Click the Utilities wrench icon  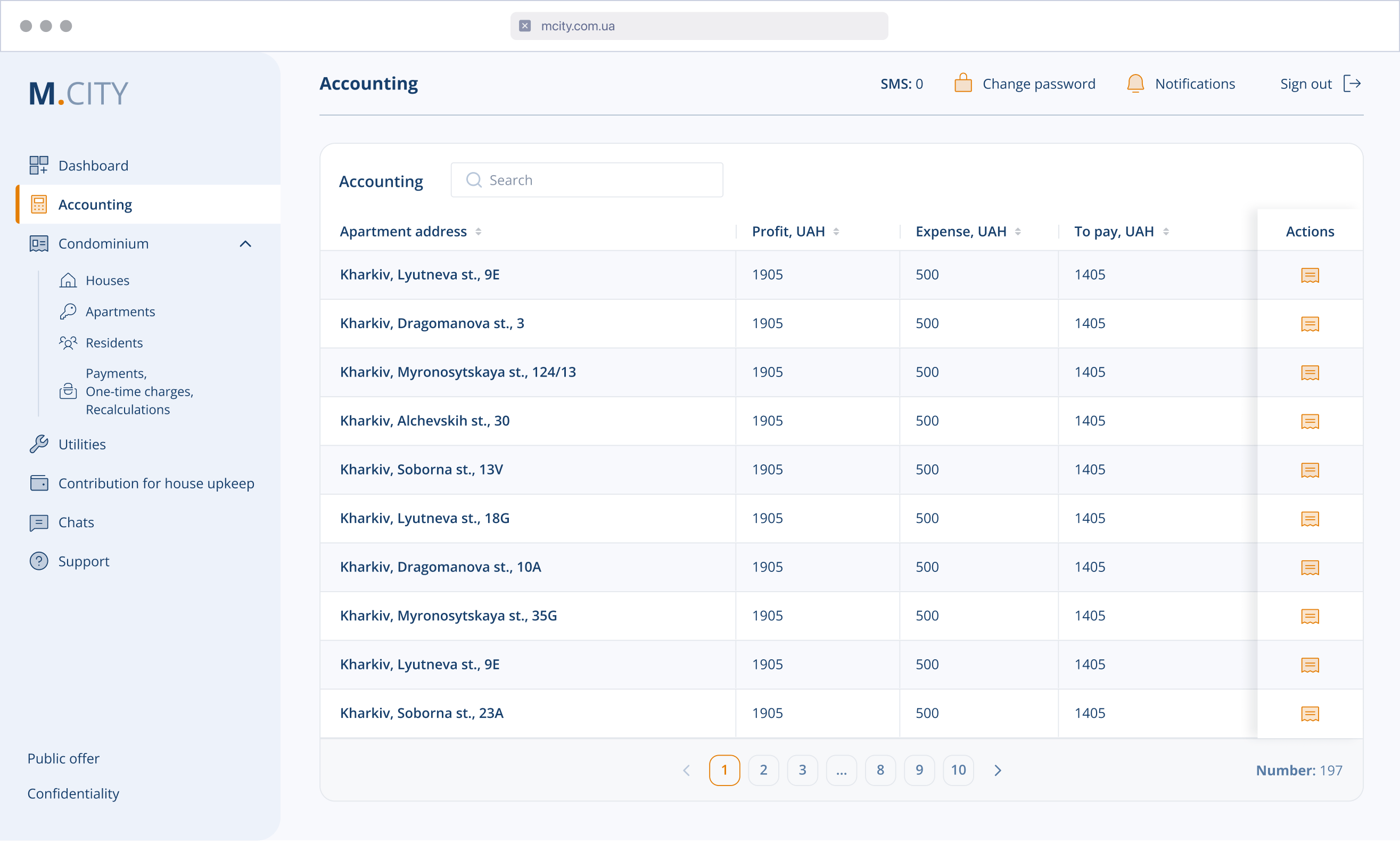point(39,444)
